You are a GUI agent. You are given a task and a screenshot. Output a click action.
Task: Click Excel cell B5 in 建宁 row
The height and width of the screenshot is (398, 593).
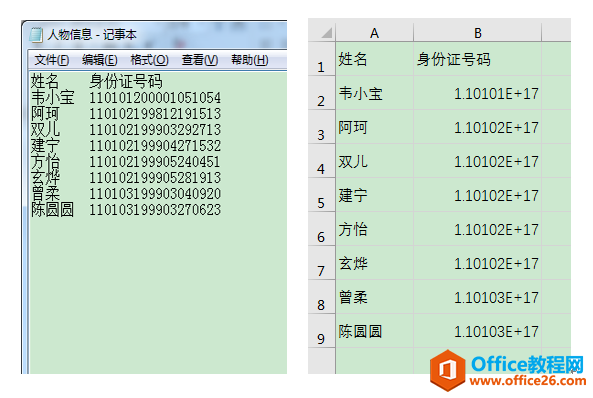(478, 195)
